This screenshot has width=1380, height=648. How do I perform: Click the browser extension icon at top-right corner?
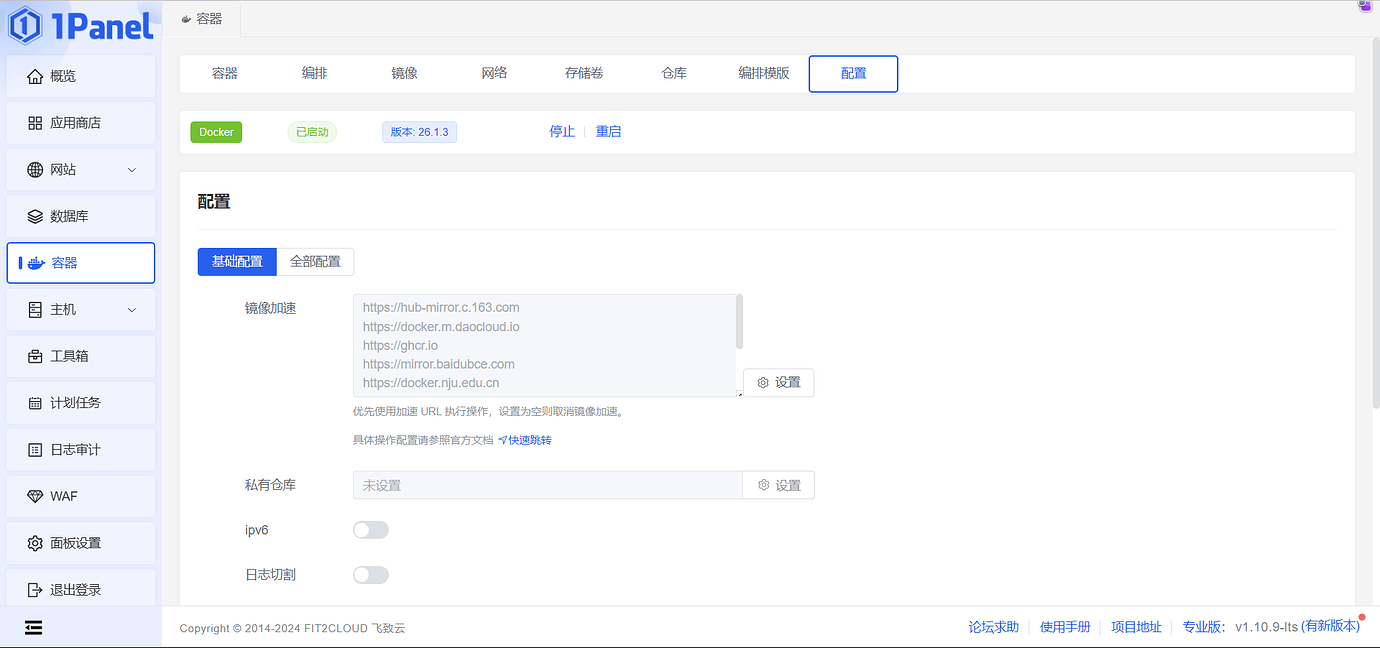pos(1364,5)
